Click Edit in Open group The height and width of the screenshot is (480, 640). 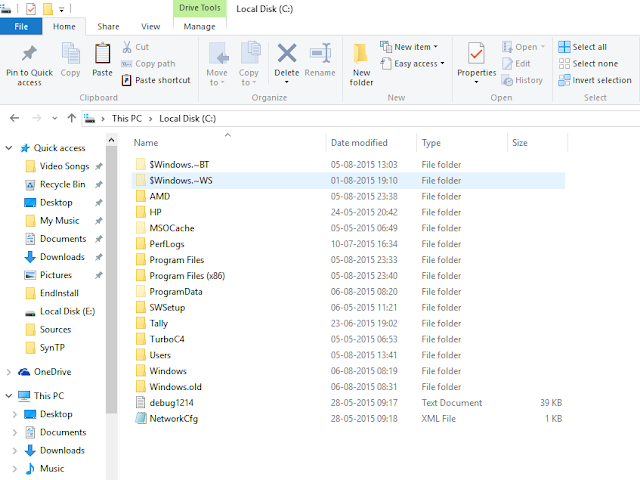click(x=516, y=64)
